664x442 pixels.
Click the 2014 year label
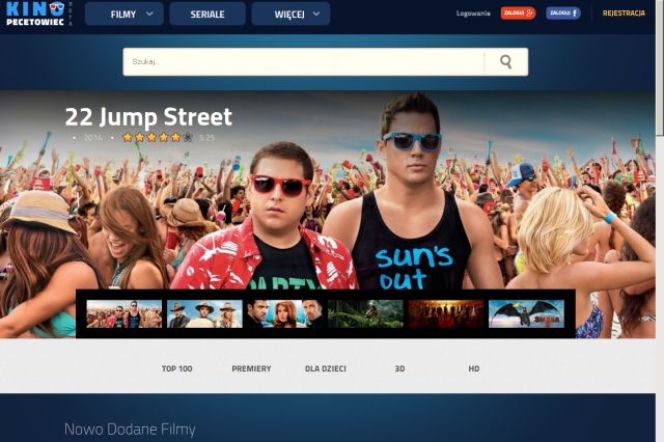[92, 138]
